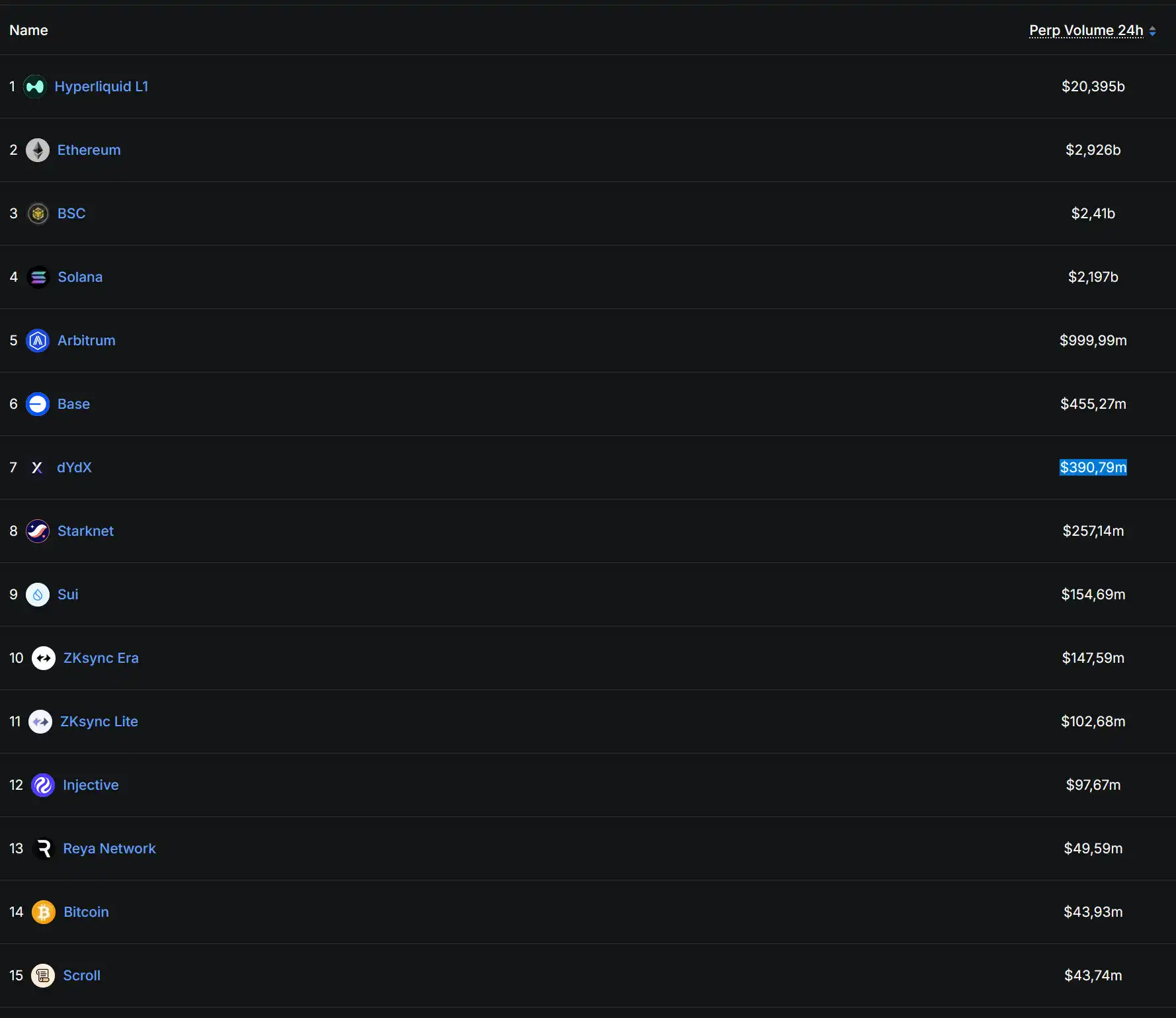Open the ZKsync Era link
Viewport: 1176px width, 1018px height.
[x=101, y=658]
